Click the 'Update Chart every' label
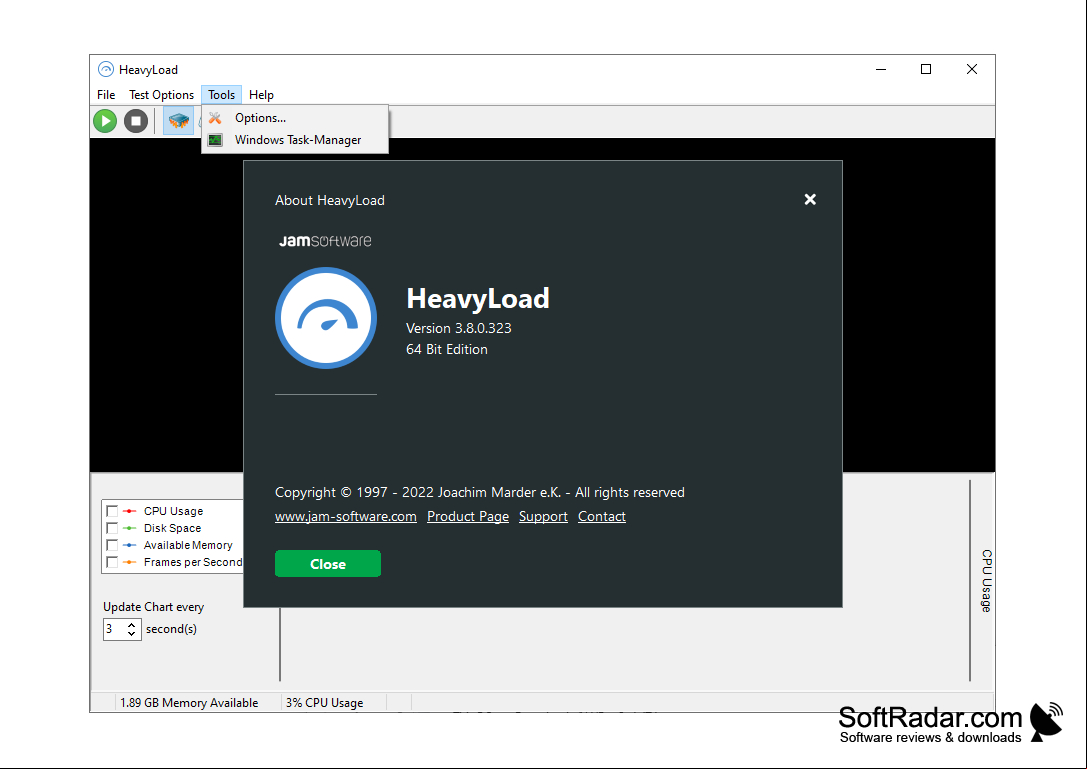The height and width of the screenshot is (769, 1087). point(154,607)
